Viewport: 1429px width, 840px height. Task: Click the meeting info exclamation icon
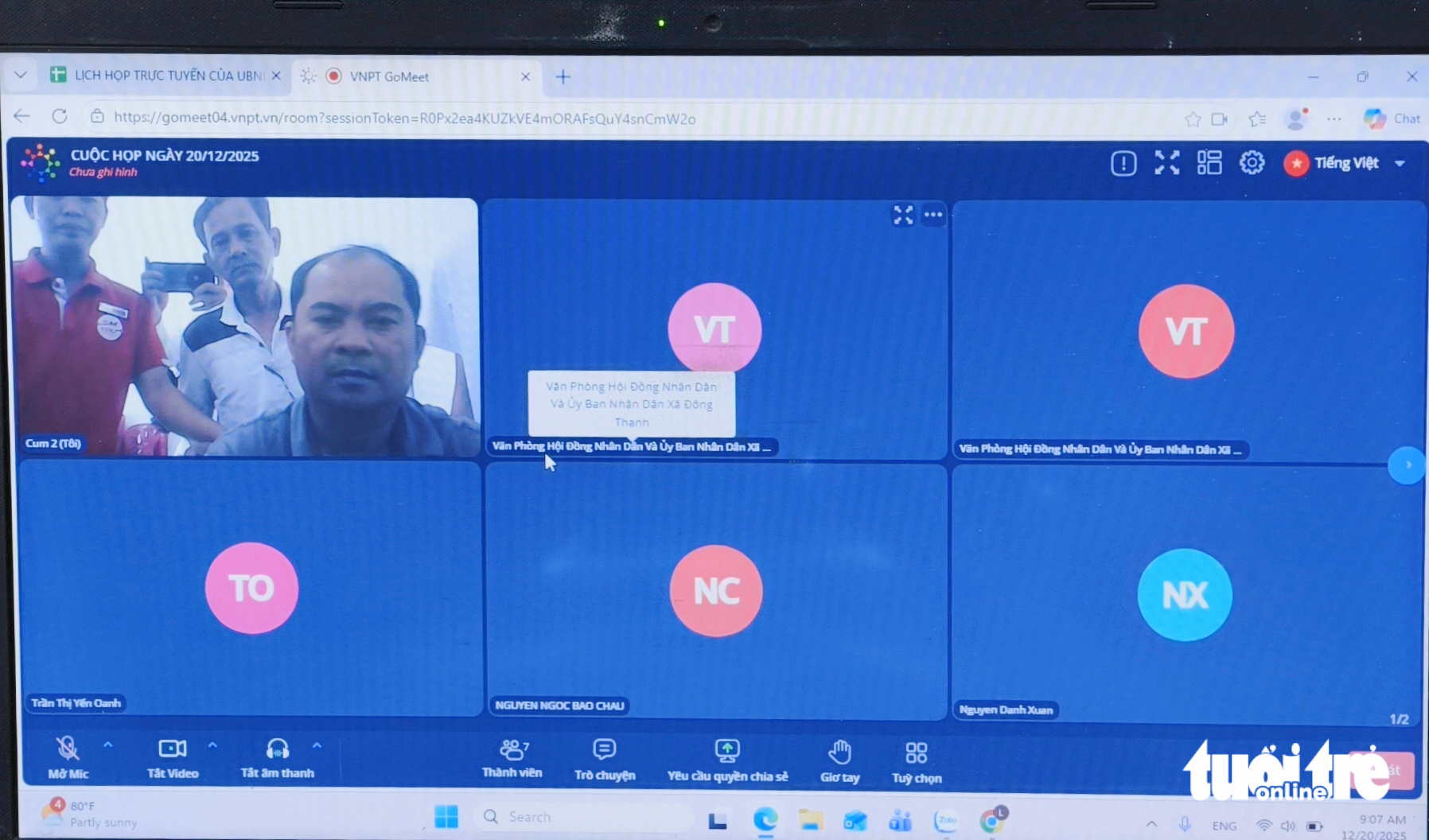[x=1123, y=164]
